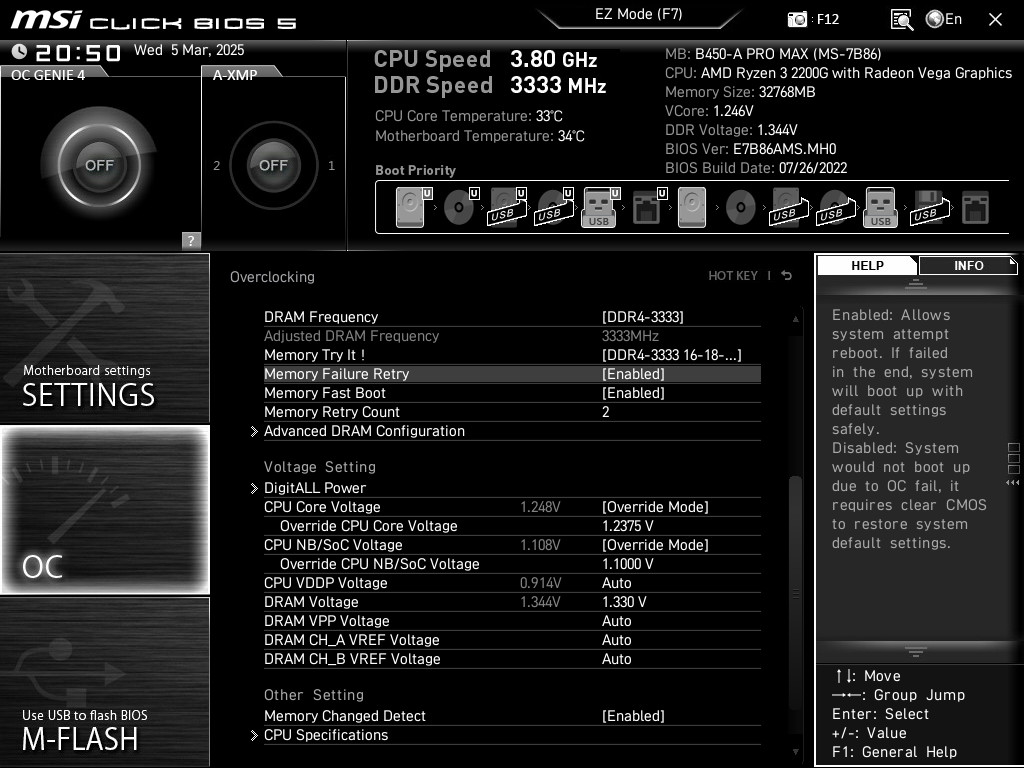The height and width of the screenshot is (768, 1024).
Task: Open the SETTINGS motherboard settings section
Action: click(x=104, y=338)
